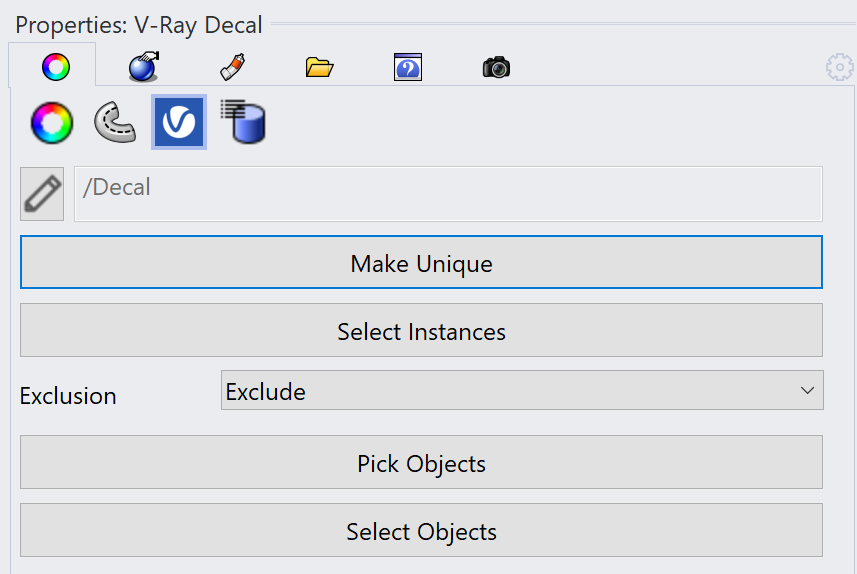Open the blue cylinder mesh properties icon

click(243, 121)
